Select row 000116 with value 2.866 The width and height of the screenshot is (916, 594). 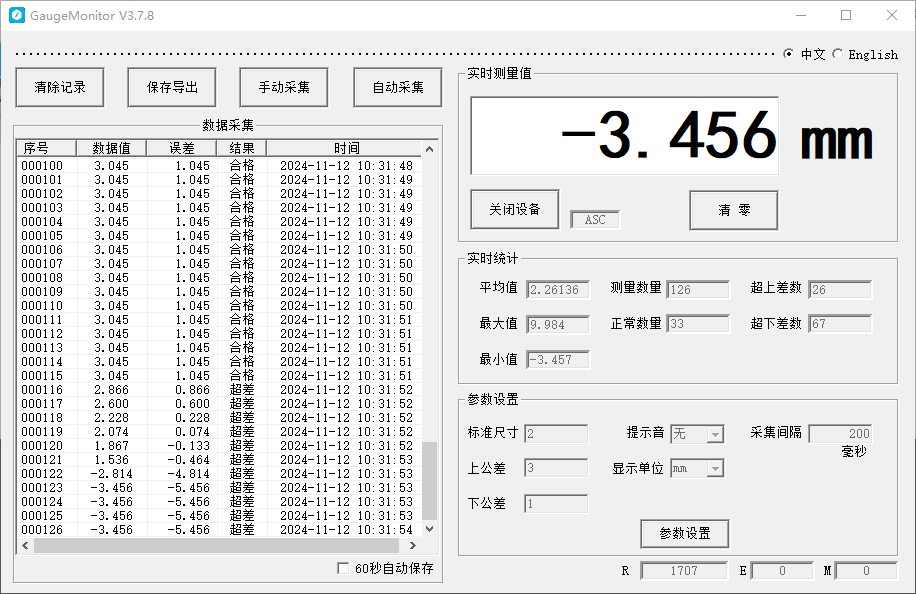217,390
